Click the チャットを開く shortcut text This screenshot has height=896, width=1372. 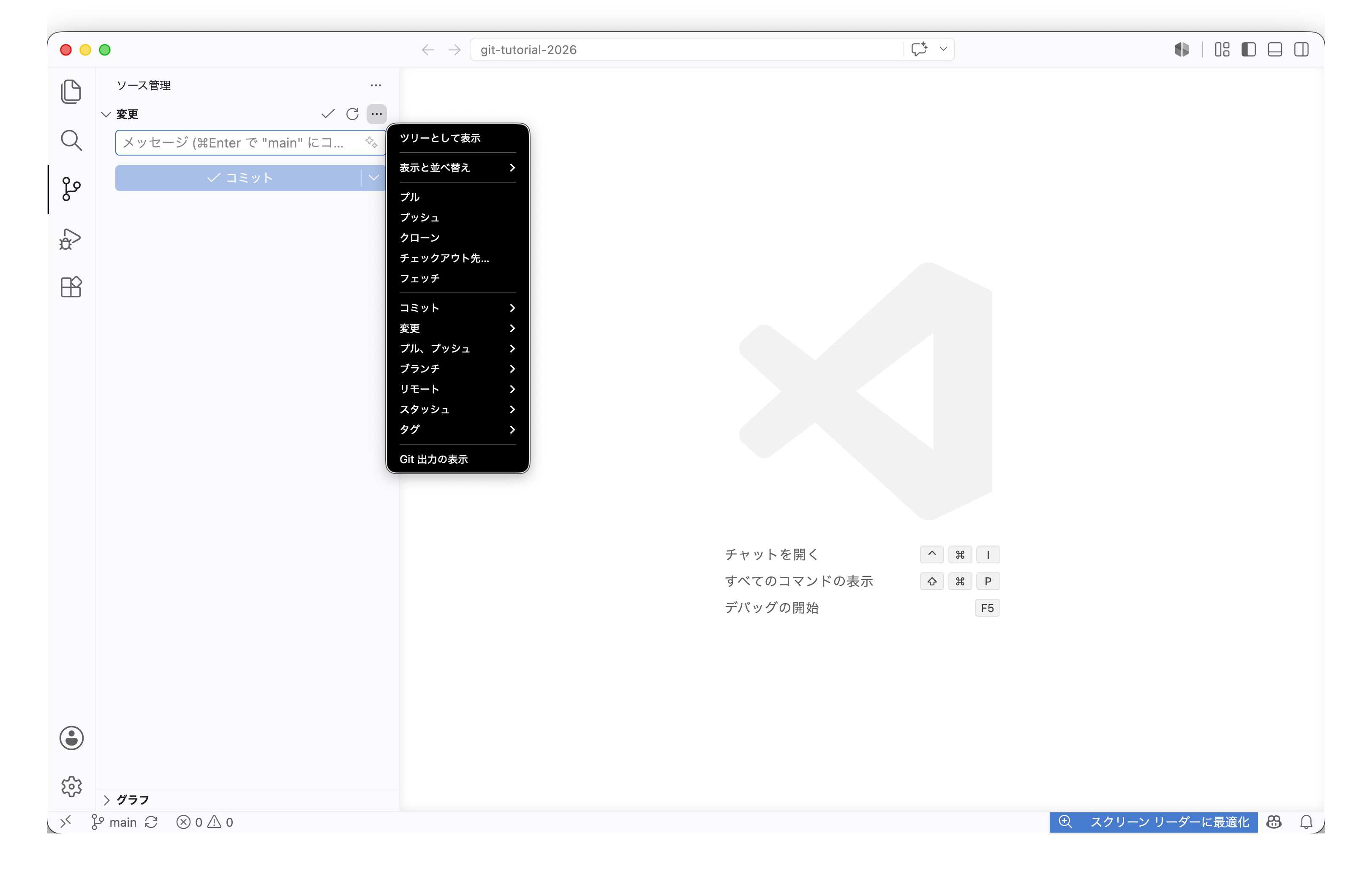(771, 555)
